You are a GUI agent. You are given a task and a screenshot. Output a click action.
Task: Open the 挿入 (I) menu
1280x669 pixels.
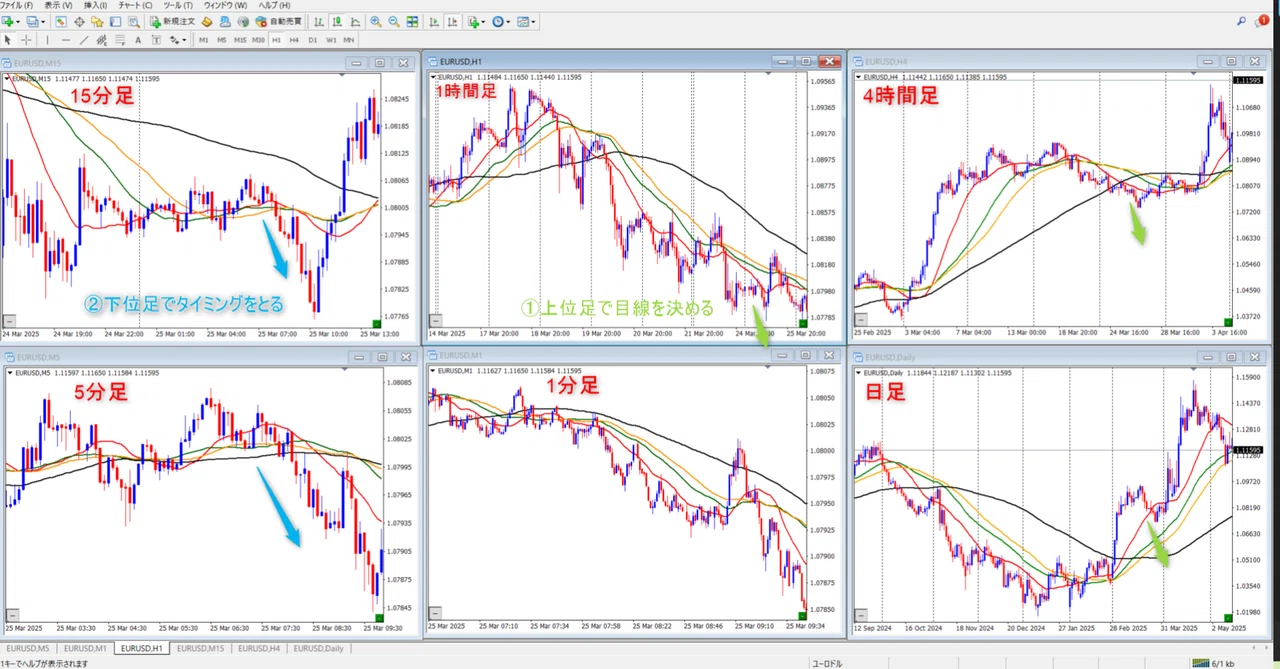96,5
